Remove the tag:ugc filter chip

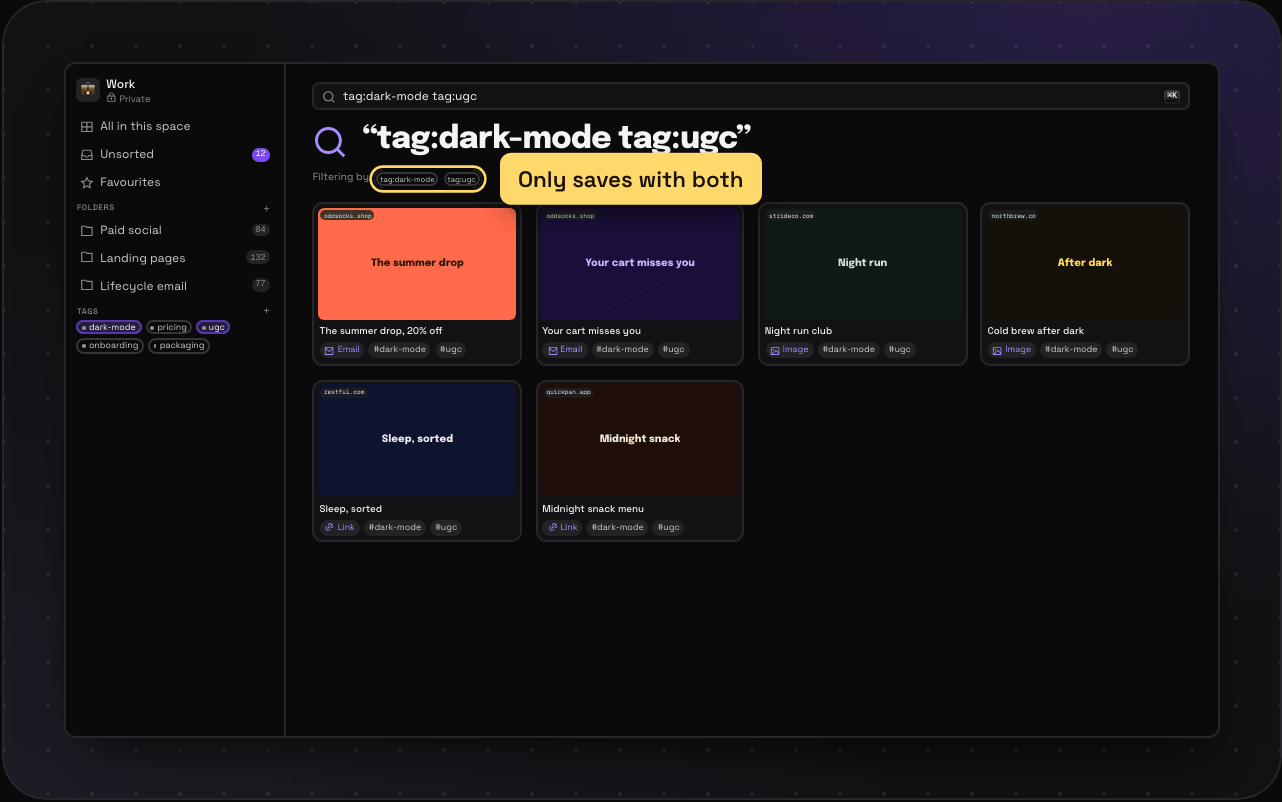(x=461, y=180)
